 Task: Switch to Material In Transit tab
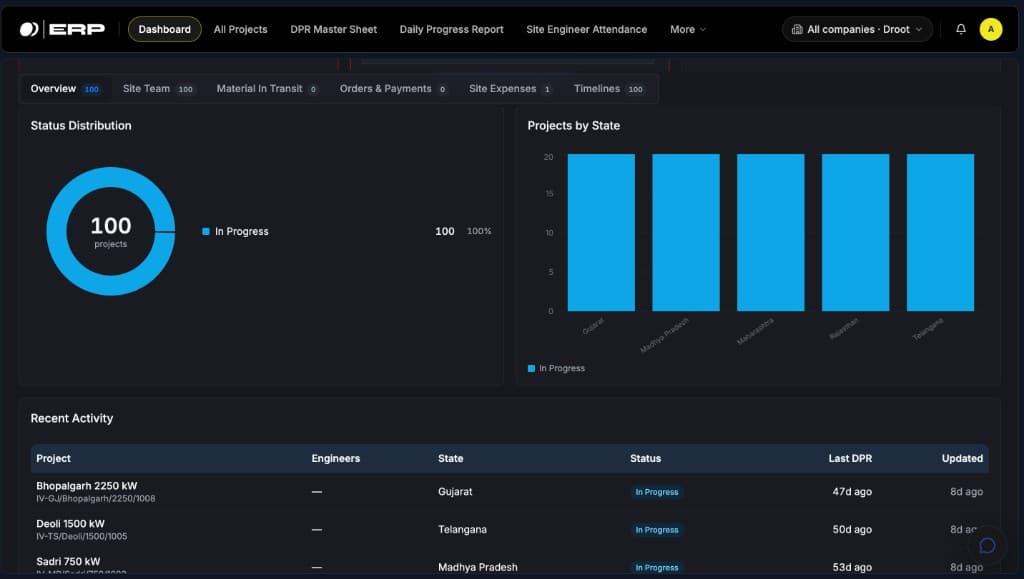[267, 89]
